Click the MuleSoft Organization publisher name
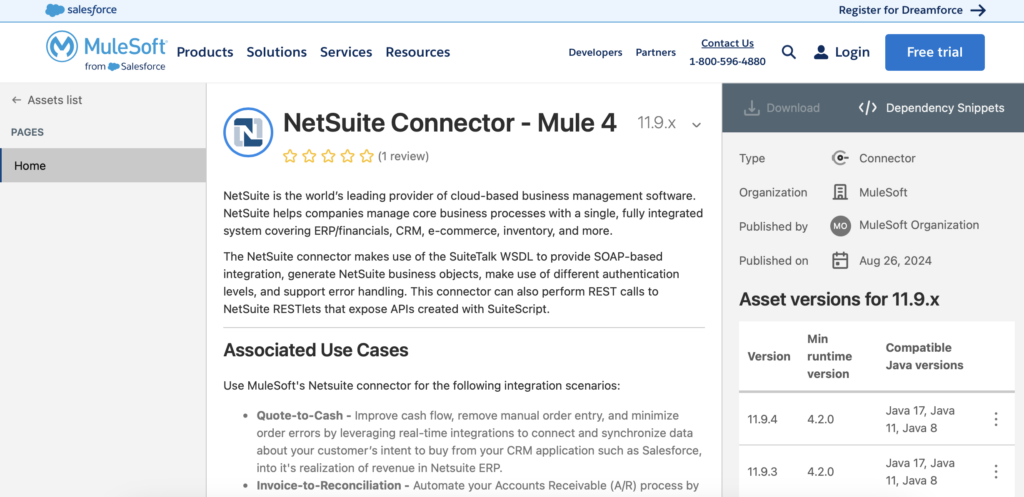 [x=919, y=225]
